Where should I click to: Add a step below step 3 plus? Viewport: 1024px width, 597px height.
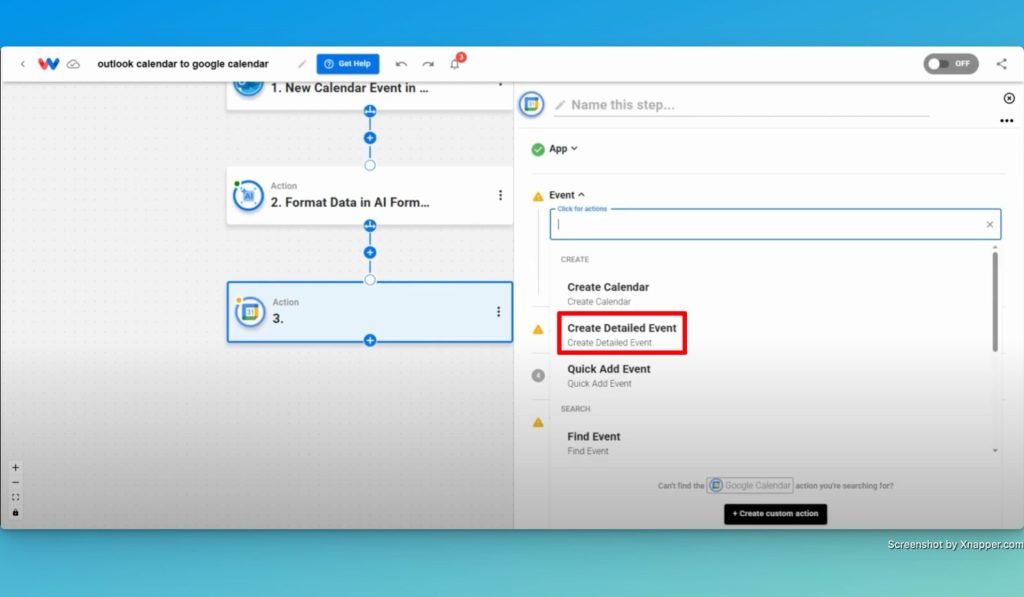tap(370, 340)
